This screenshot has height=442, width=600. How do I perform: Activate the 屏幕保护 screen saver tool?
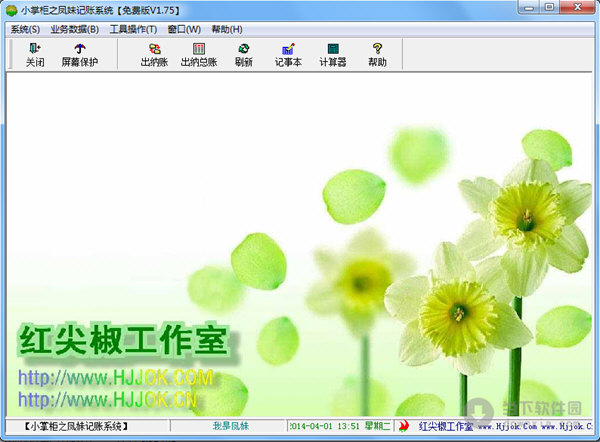click(80, 55)
